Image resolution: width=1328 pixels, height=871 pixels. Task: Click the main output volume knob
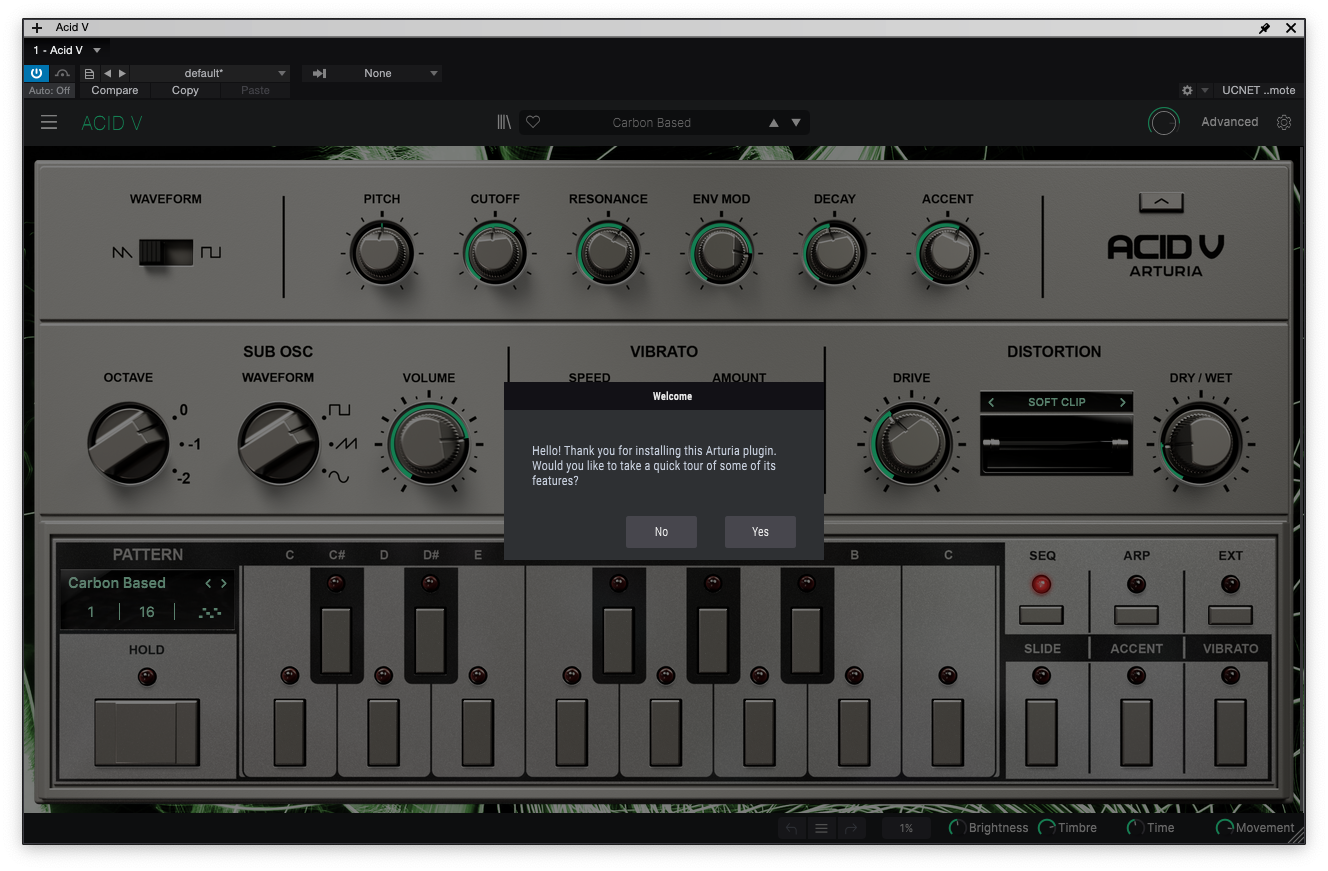[x=1163, y=122]
